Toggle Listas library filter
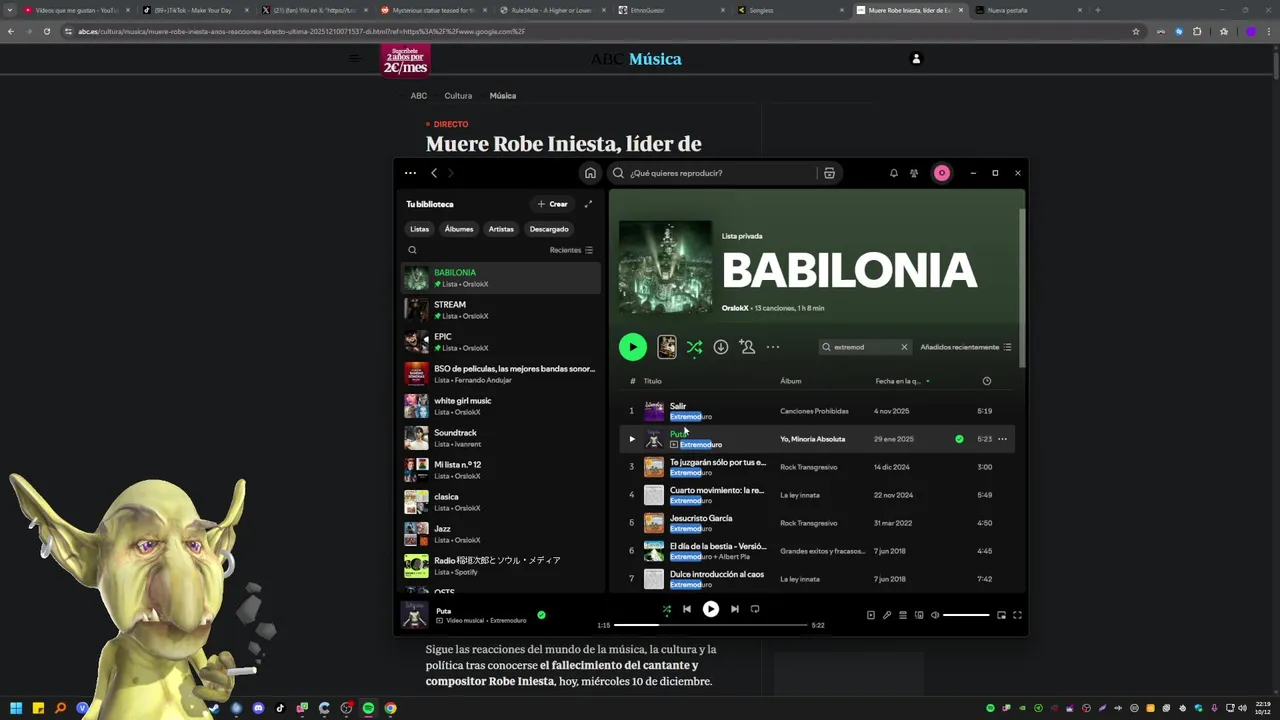Image resolution: width=1280 pixels, height=720 pixels. click(x=419, y=229)
